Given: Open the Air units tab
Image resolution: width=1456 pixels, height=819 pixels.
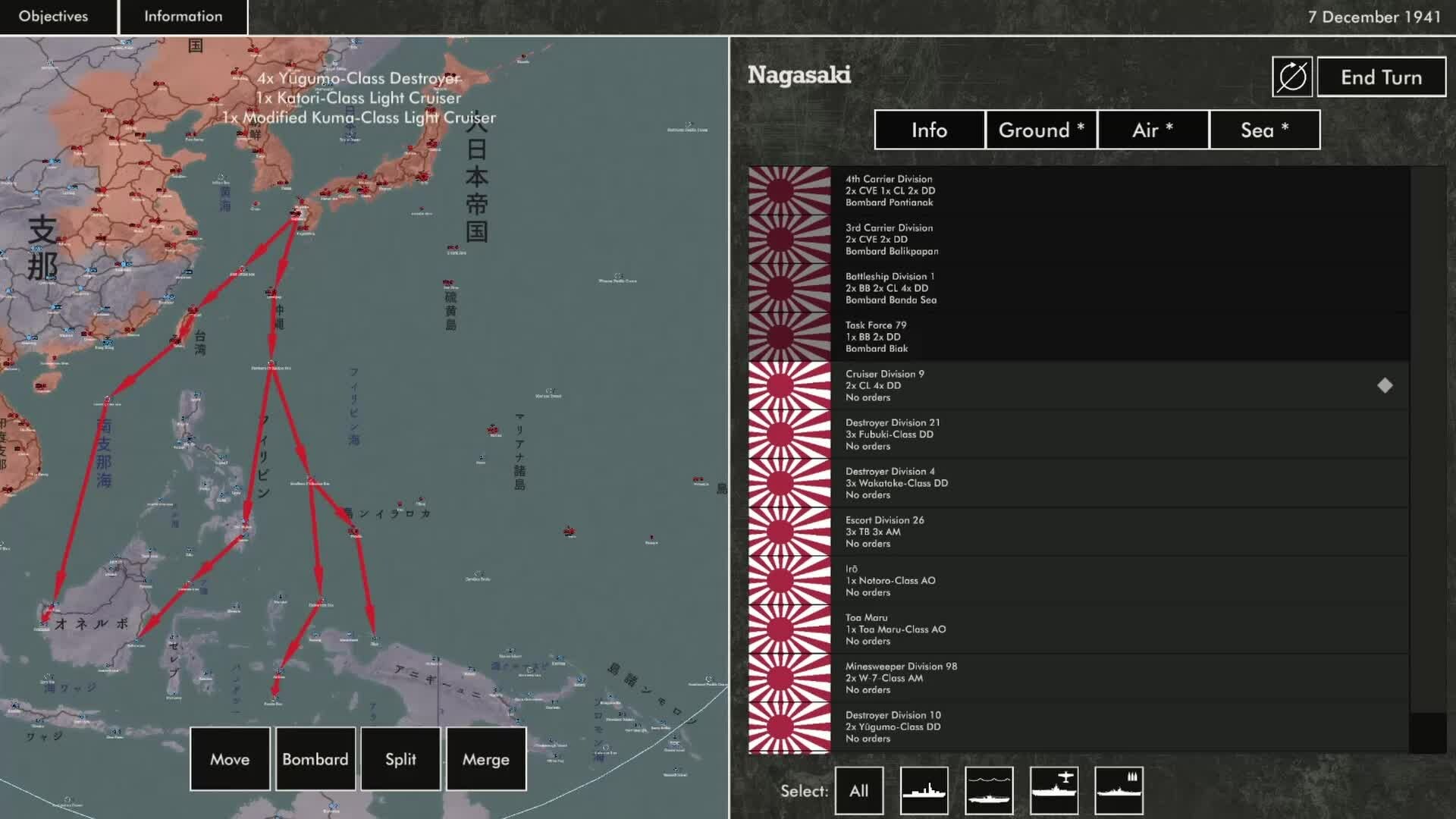Looking at the screenshot, I should [1152, 130].
